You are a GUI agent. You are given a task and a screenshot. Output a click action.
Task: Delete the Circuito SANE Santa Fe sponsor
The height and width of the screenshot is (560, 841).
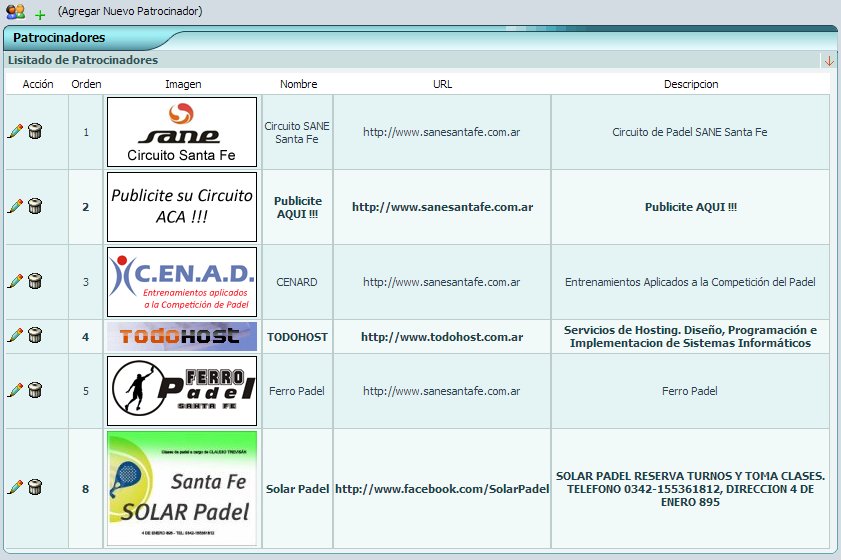[35, 131]
